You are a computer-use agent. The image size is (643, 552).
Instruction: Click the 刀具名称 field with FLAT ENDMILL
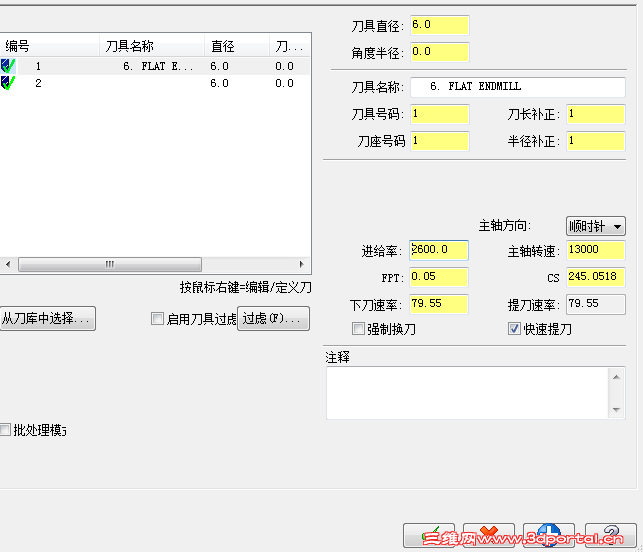click(x=518, y=87)
